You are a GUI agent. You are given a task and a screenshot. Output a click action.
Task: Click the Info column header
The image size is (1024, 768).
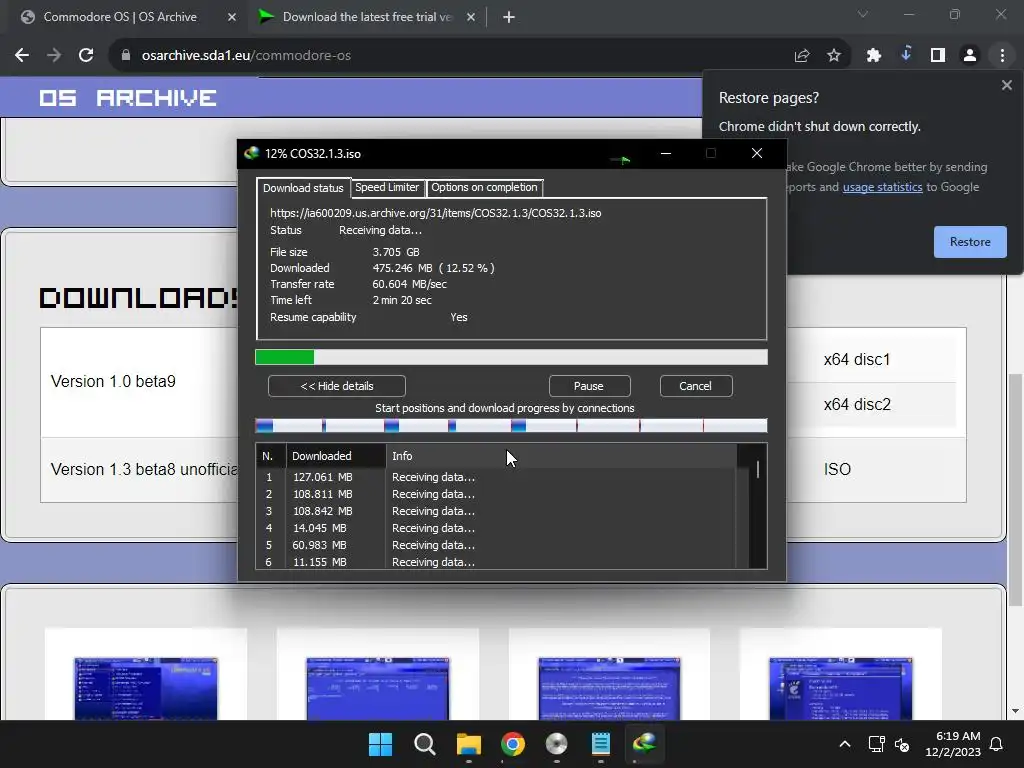[x=562, y=456]
